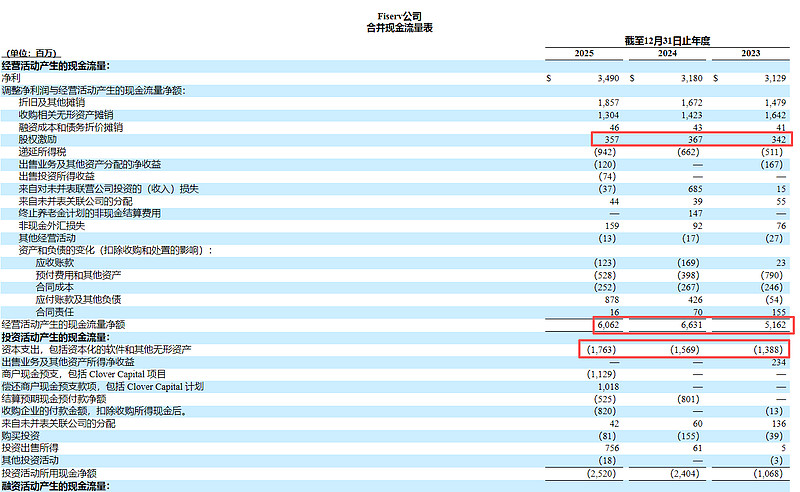Click the '投资活动所用现金净额' total label
Screen dimensions: 800x492
tap(49, 474)
